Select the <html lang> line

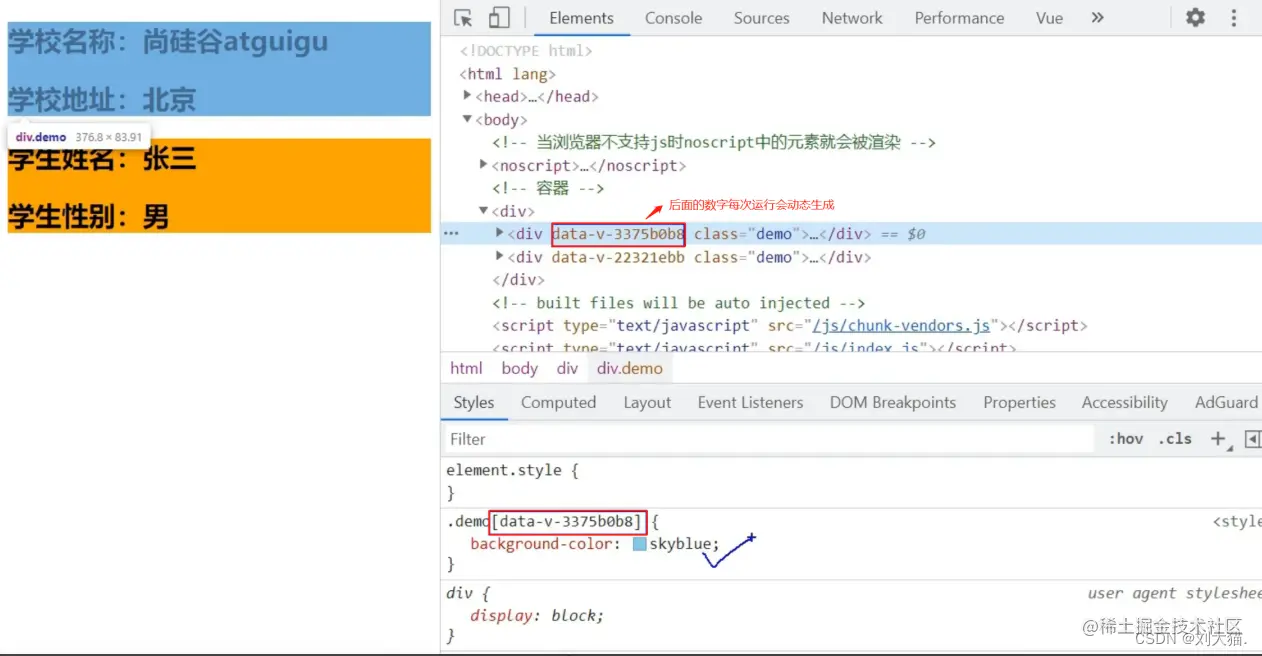point(507,73)
